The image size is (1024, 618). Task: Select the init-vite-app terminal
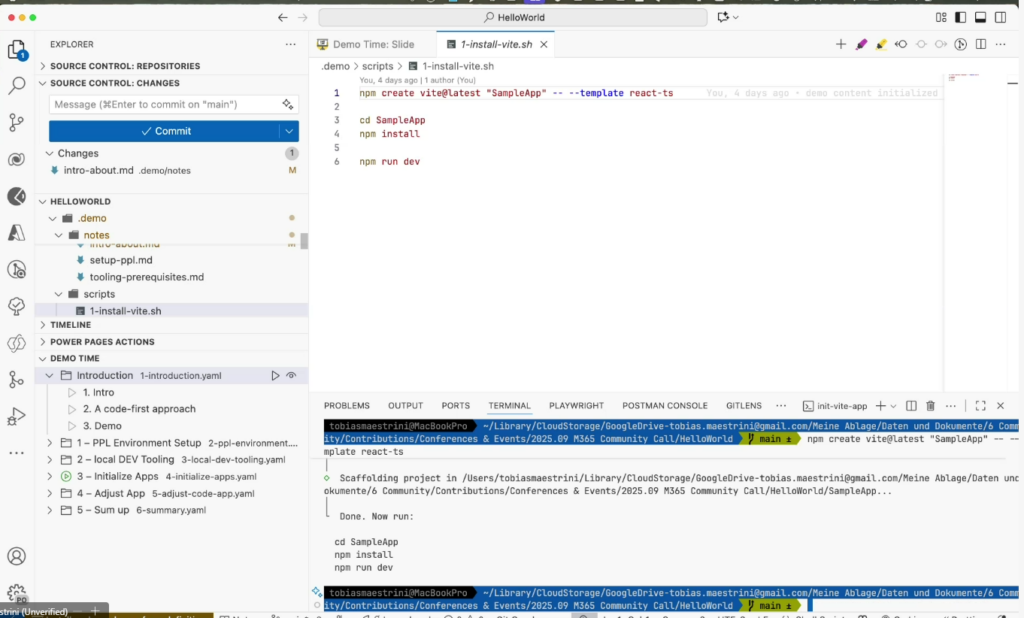tap(835, 406)
